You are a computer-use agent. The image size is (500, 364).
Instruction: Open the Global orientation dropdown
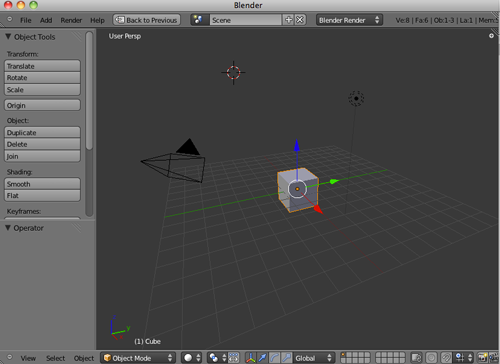(314, 358)
